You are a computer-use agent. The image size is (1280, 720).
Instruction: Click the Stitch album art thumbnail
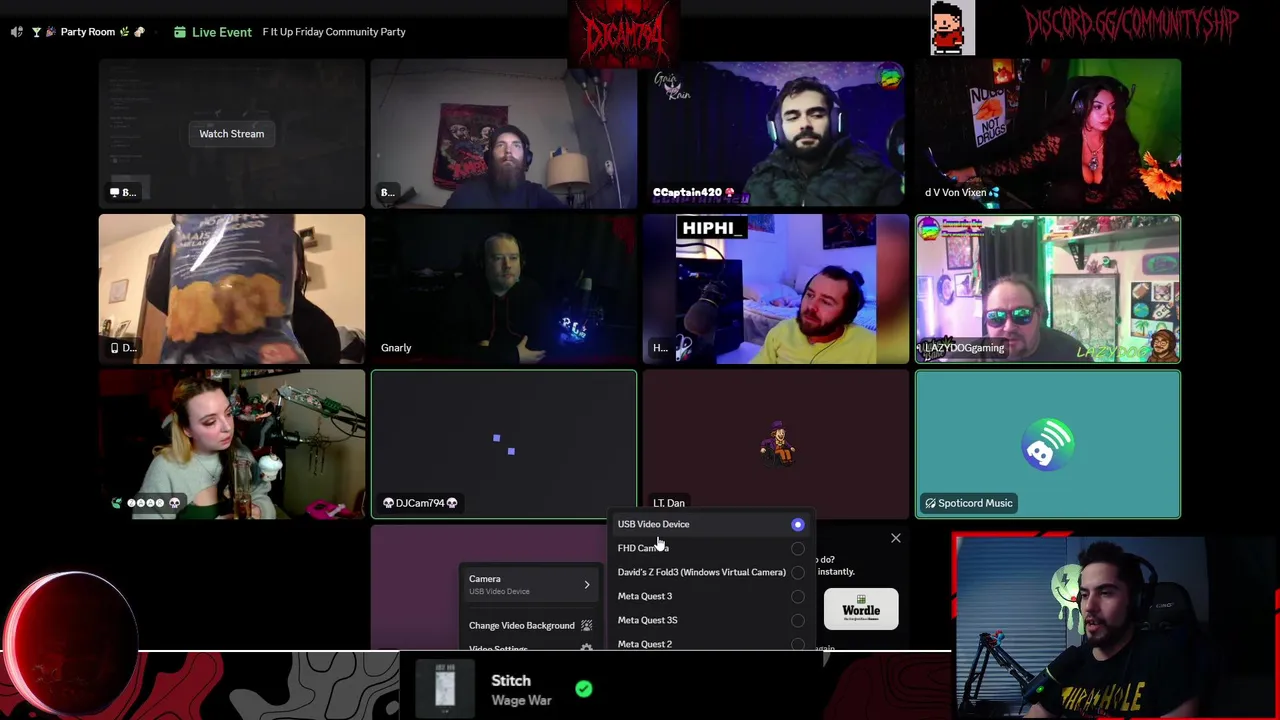point(445,688)
